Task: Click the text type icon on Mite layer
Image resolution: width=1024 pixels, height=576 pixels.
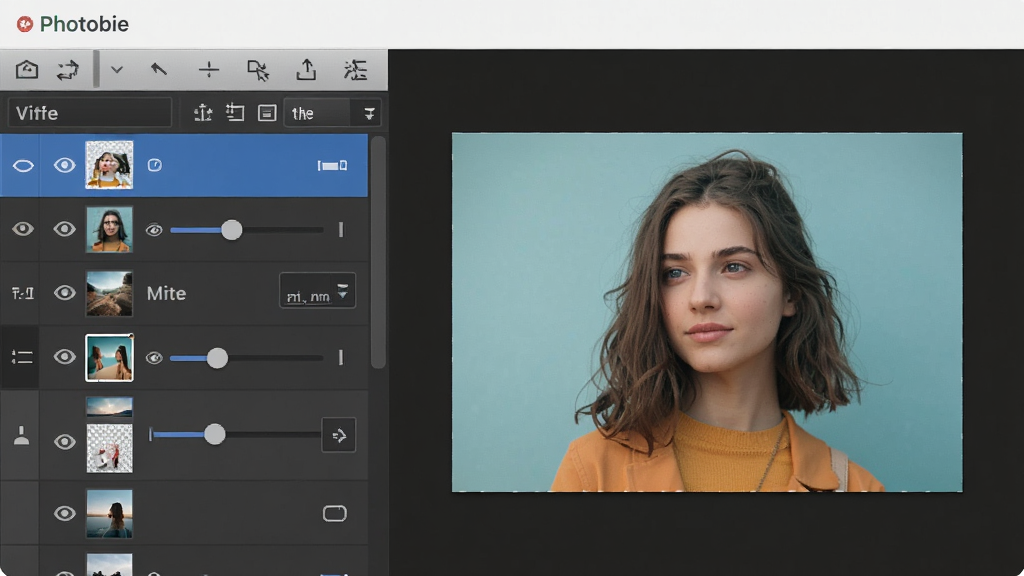Action: (23, 293)
